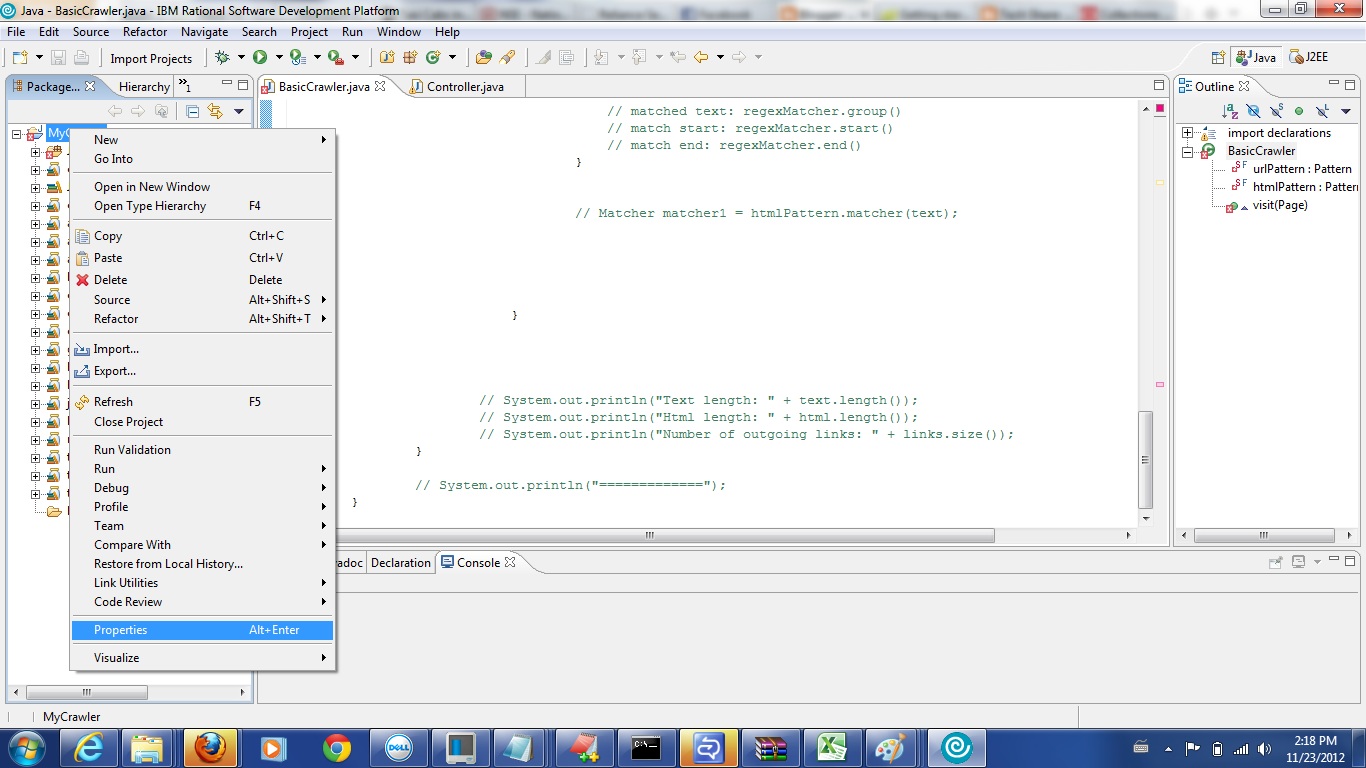Open the Outline view menu triangle
The width and height of the screenshot is (1366, 768).
1347,112
